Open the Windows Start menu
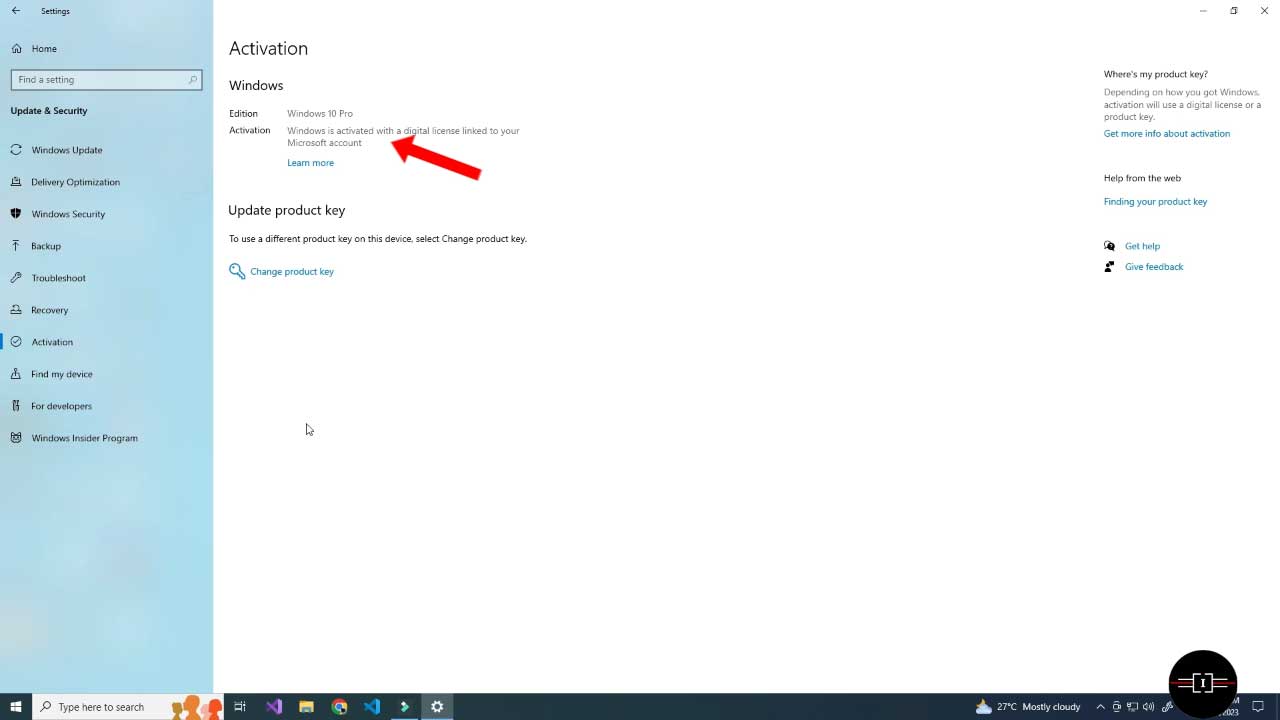 [16, 707]
